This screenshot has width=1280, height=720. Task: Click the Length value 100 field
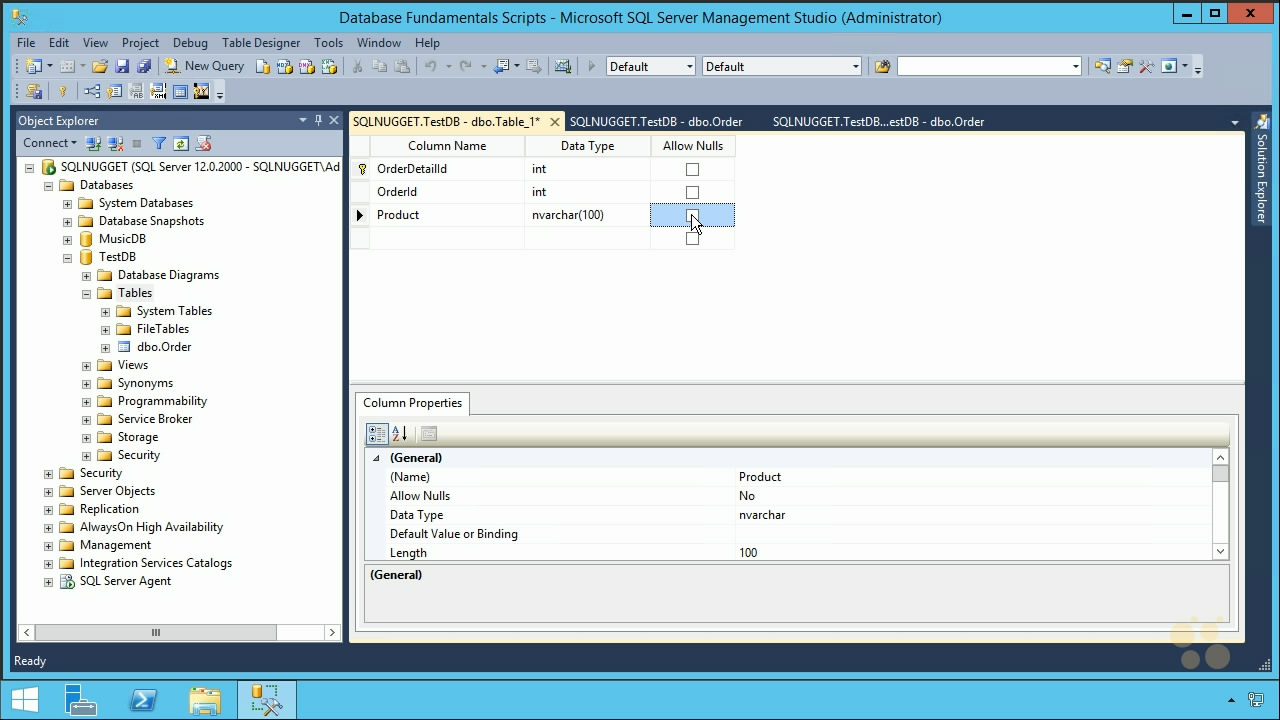972,553
